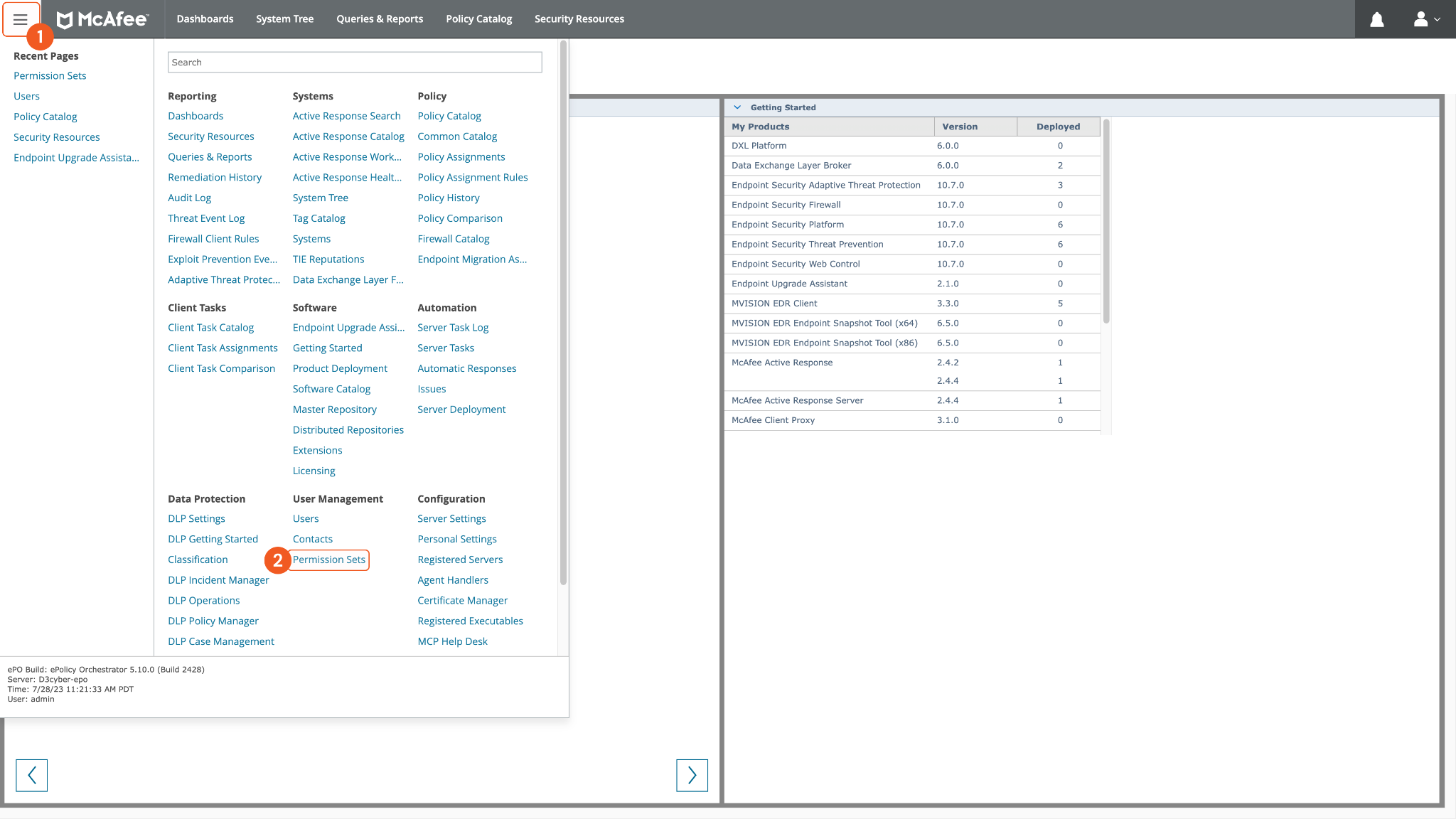Sort by the Version column header
The width and height of the screenshot is (1456, 819).
click(x=960, y=127)
